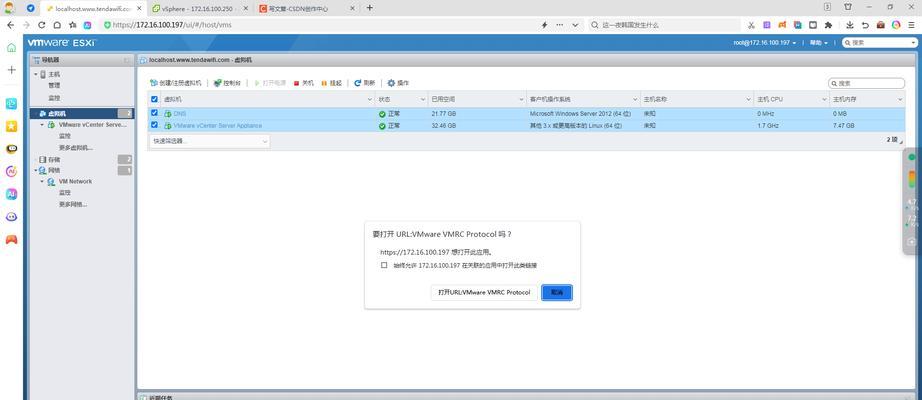Open the browser downloads icon

pyautogui.click(x=850, y=25)
